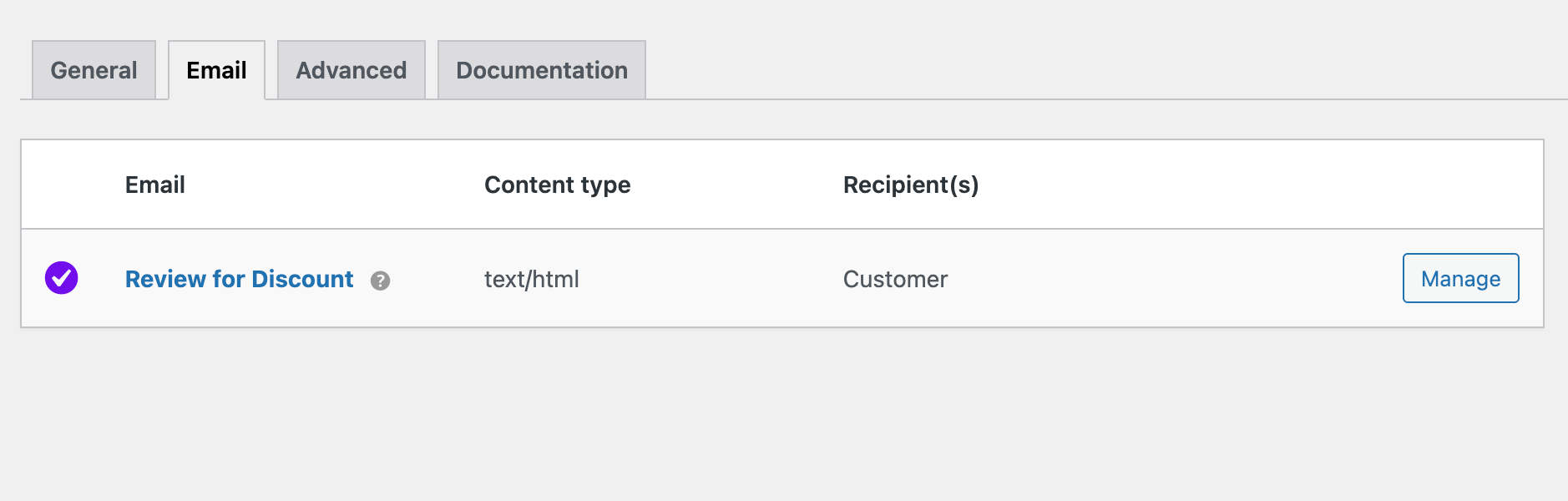This screenshot has width=1568, height=501.
Task: Switch to the Documentation tab
Action: click(540, 70)
